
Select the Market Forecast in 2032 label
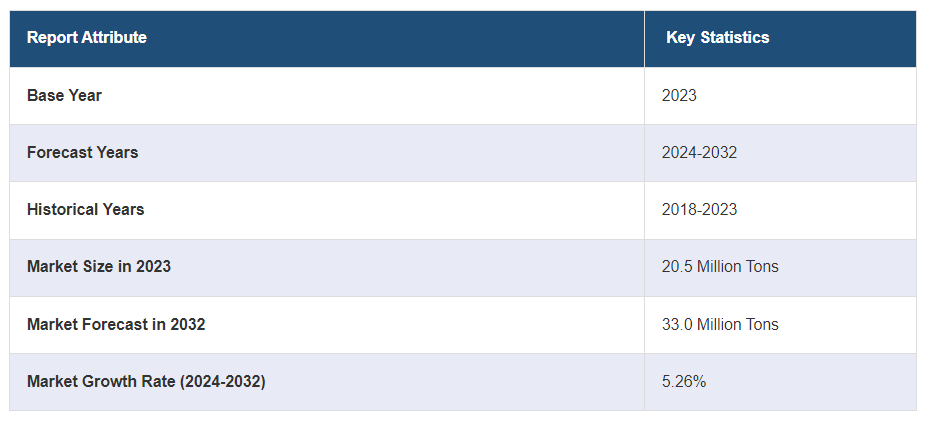(116, 324)
